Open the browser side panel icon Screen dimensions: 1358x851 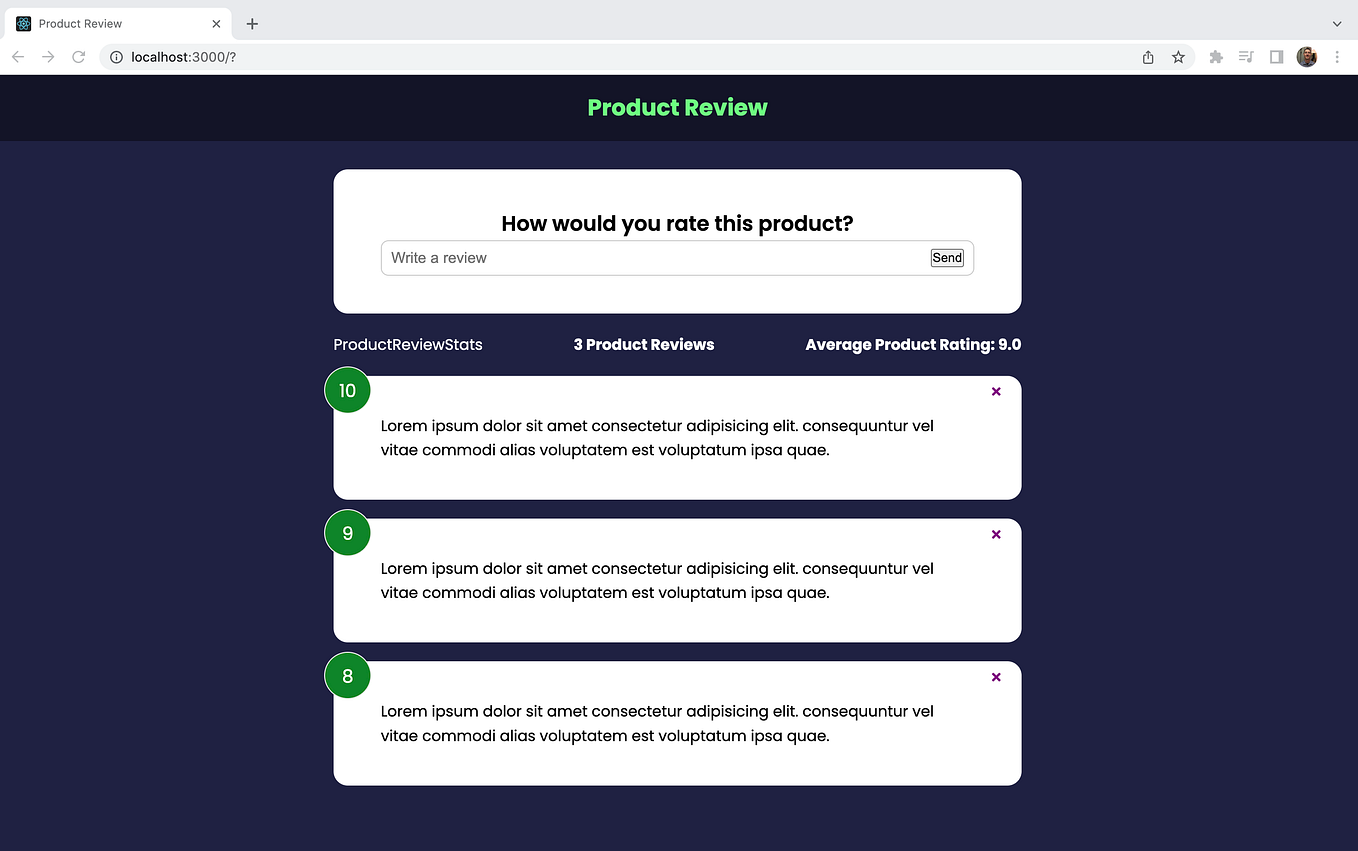point(1276,57)
